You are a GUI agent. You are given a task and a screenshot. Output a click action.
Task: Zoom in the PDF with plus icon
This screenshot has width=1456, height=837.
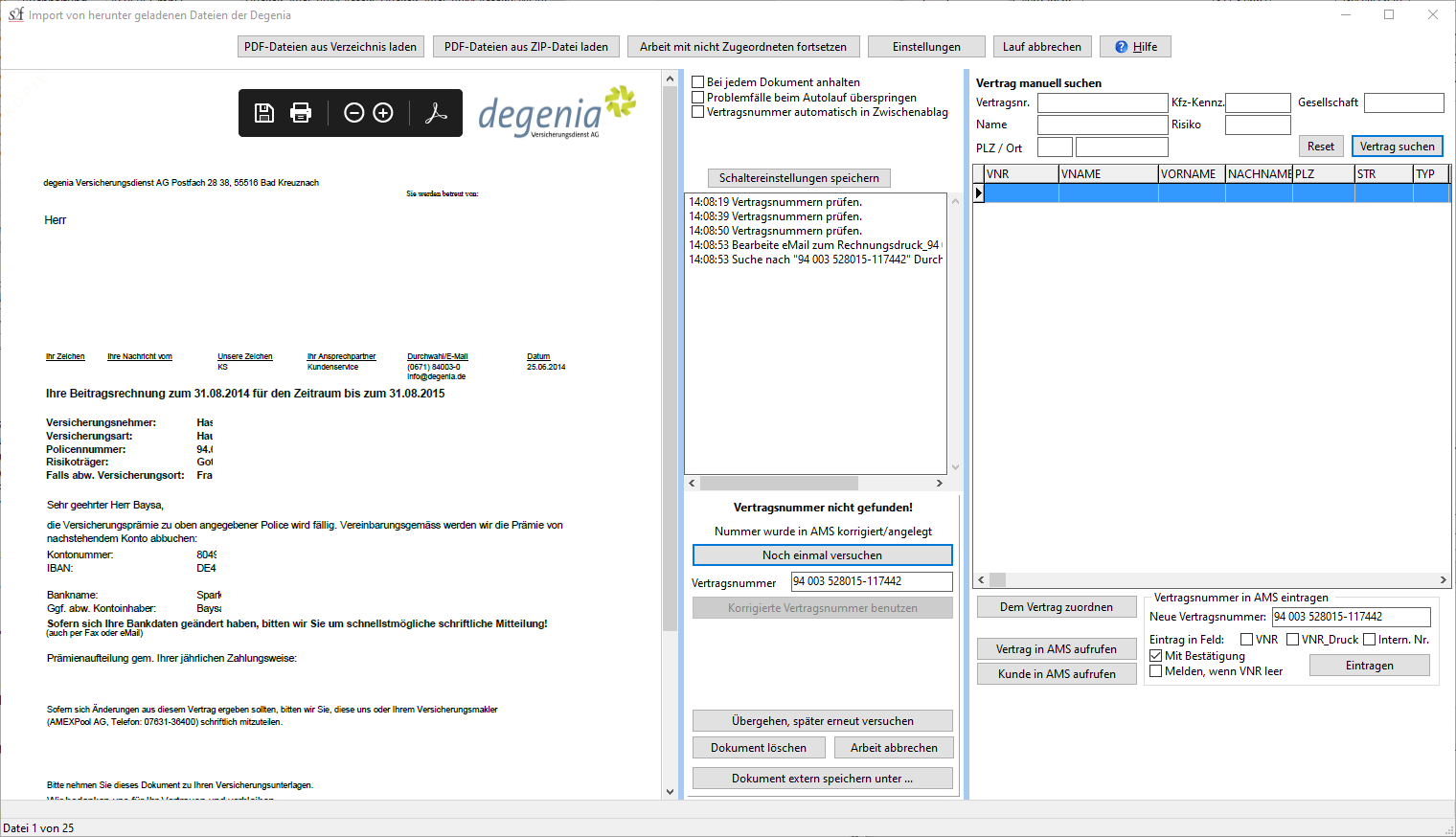[x=383, y=113]
